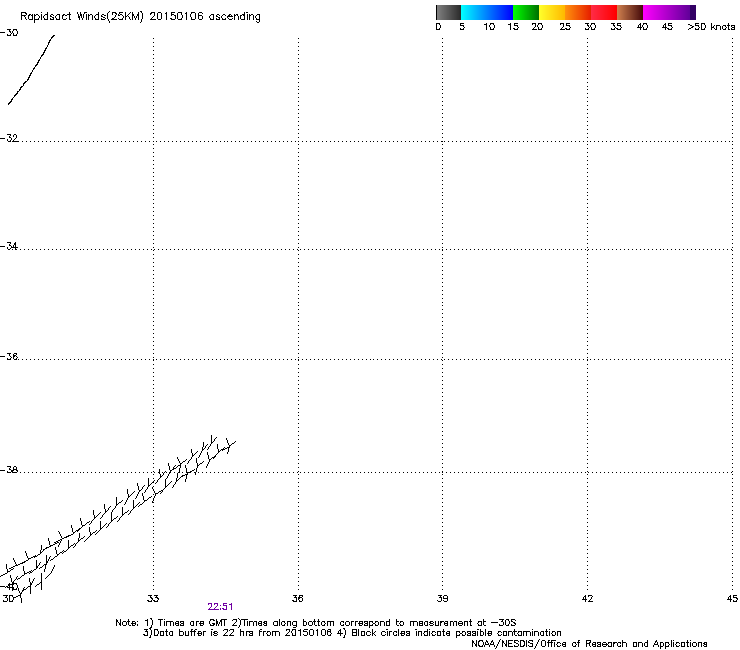740x650 pixels.
Task: Click the yellow 20-25 knots color band
Action: point(552,12)
